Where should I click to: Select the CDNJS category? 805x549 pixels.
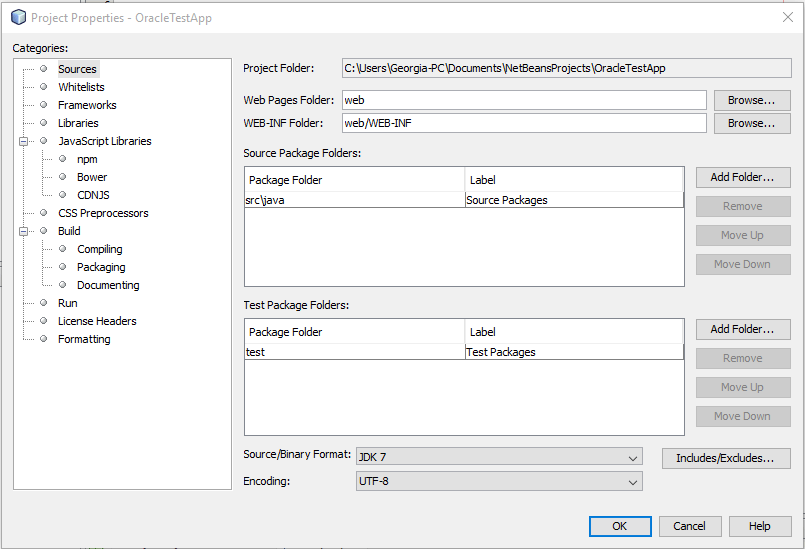[93, 195]
